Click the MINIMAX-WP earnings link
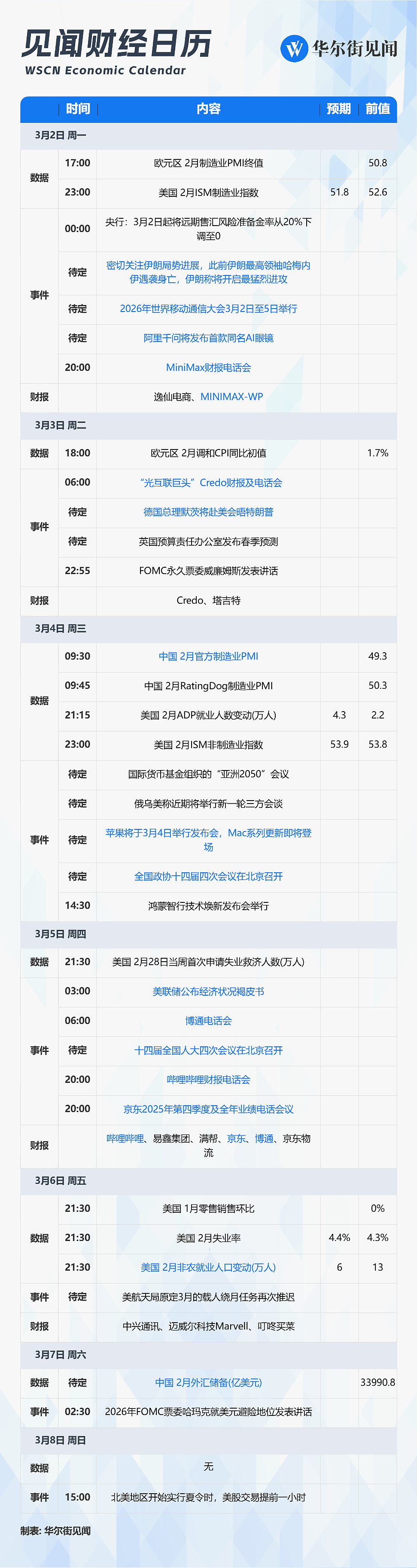The width and height of the screenshot is (417, 1568). coord(232,397)
